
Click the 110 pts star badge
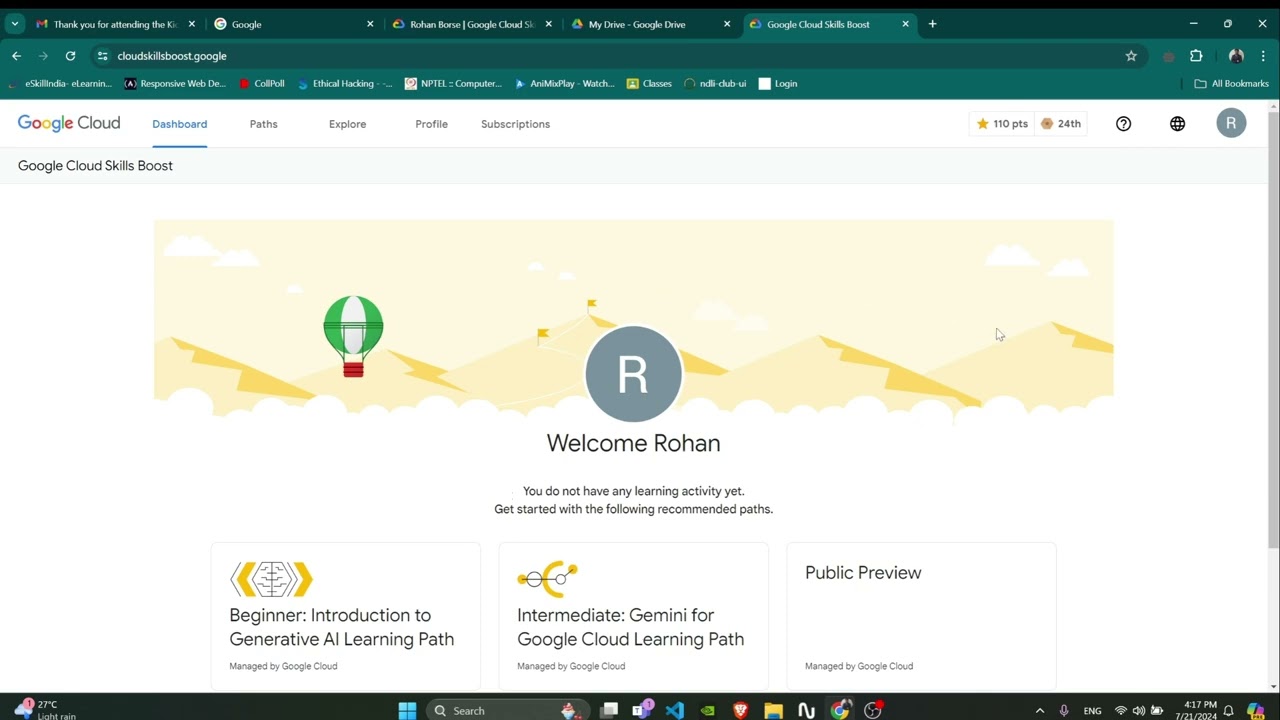coord(1002,124)
